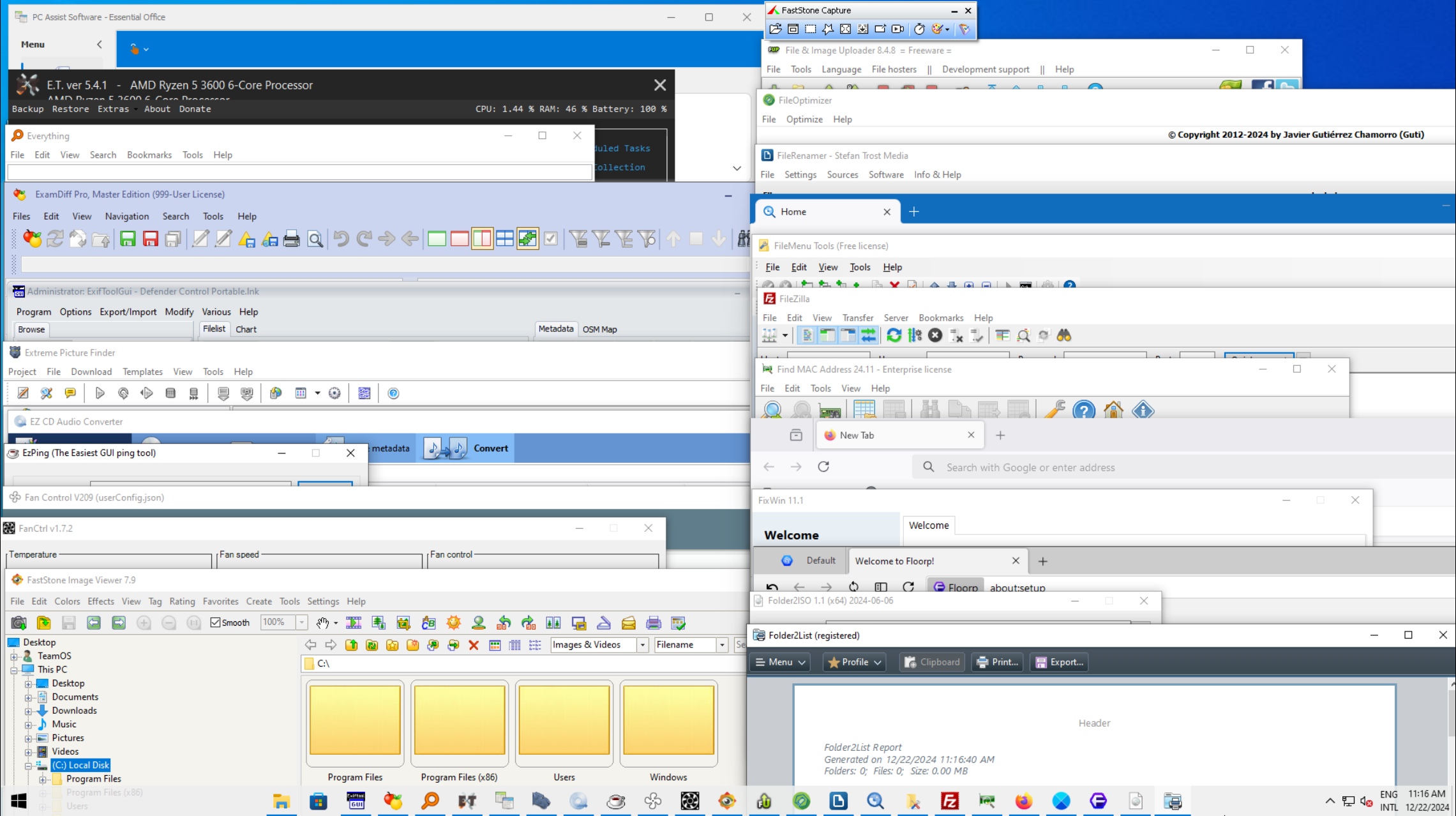Toggle vertical split view in ExamDiff Pro
This screenshot has height=816, width=1456.
[x=482, y=239]
